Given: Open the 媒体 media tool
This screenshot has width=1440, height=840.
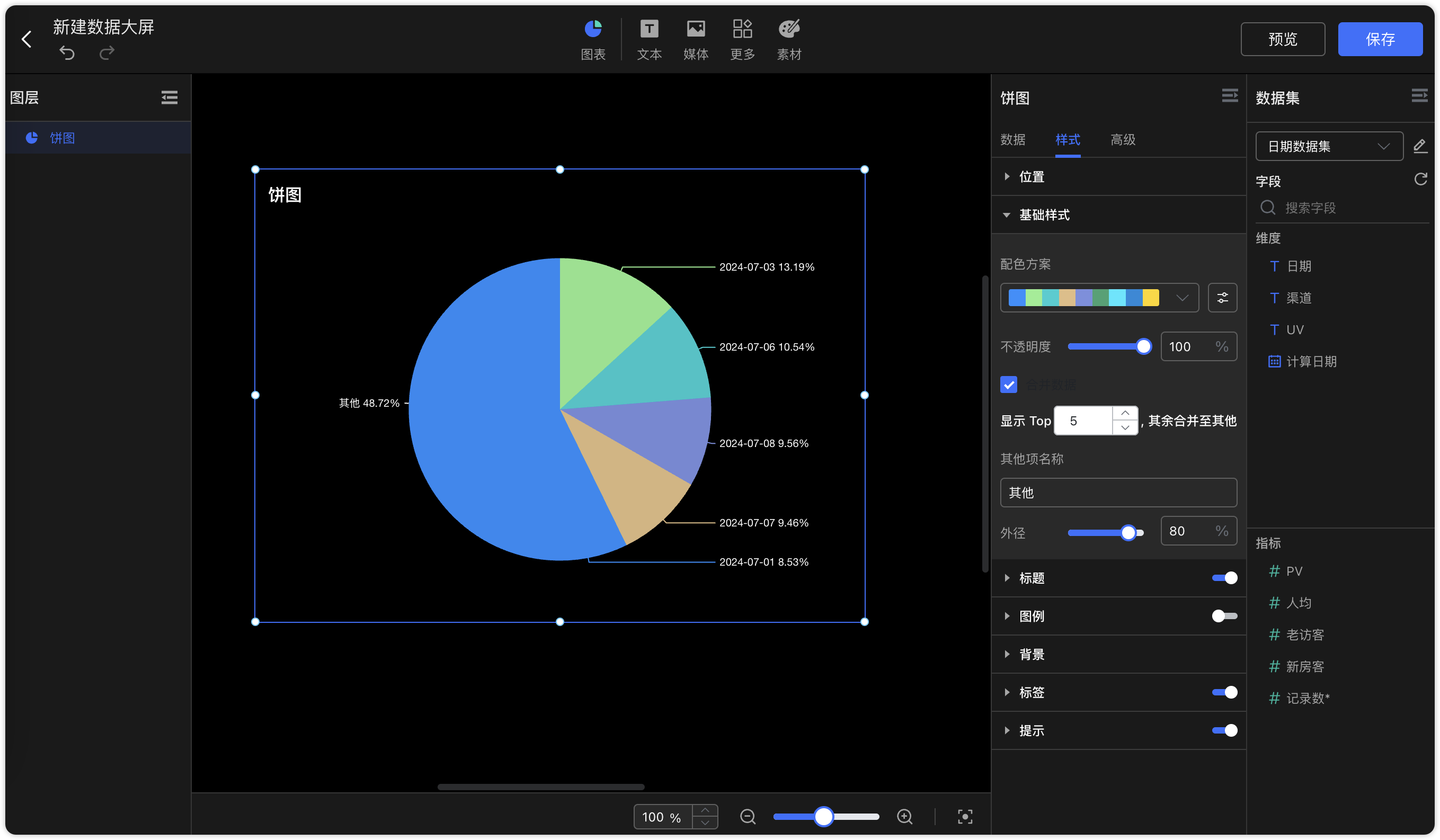Looking at the screenshot, I should 696,40.
